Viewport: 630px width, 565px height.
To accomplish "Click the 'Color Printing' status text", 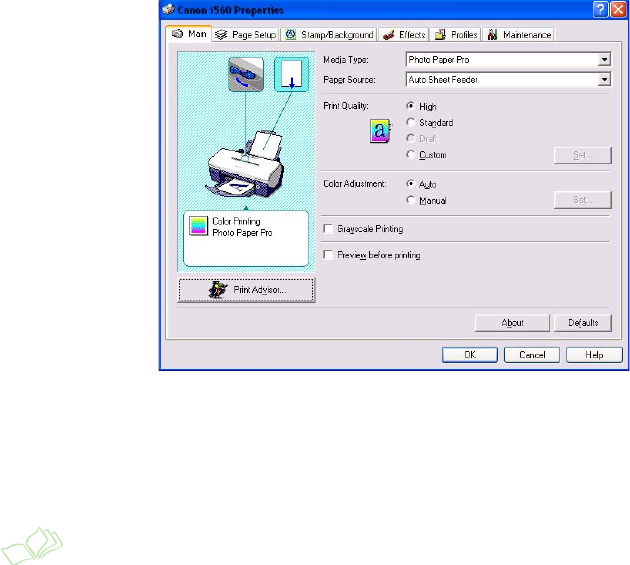I will [x=236, y=221].
